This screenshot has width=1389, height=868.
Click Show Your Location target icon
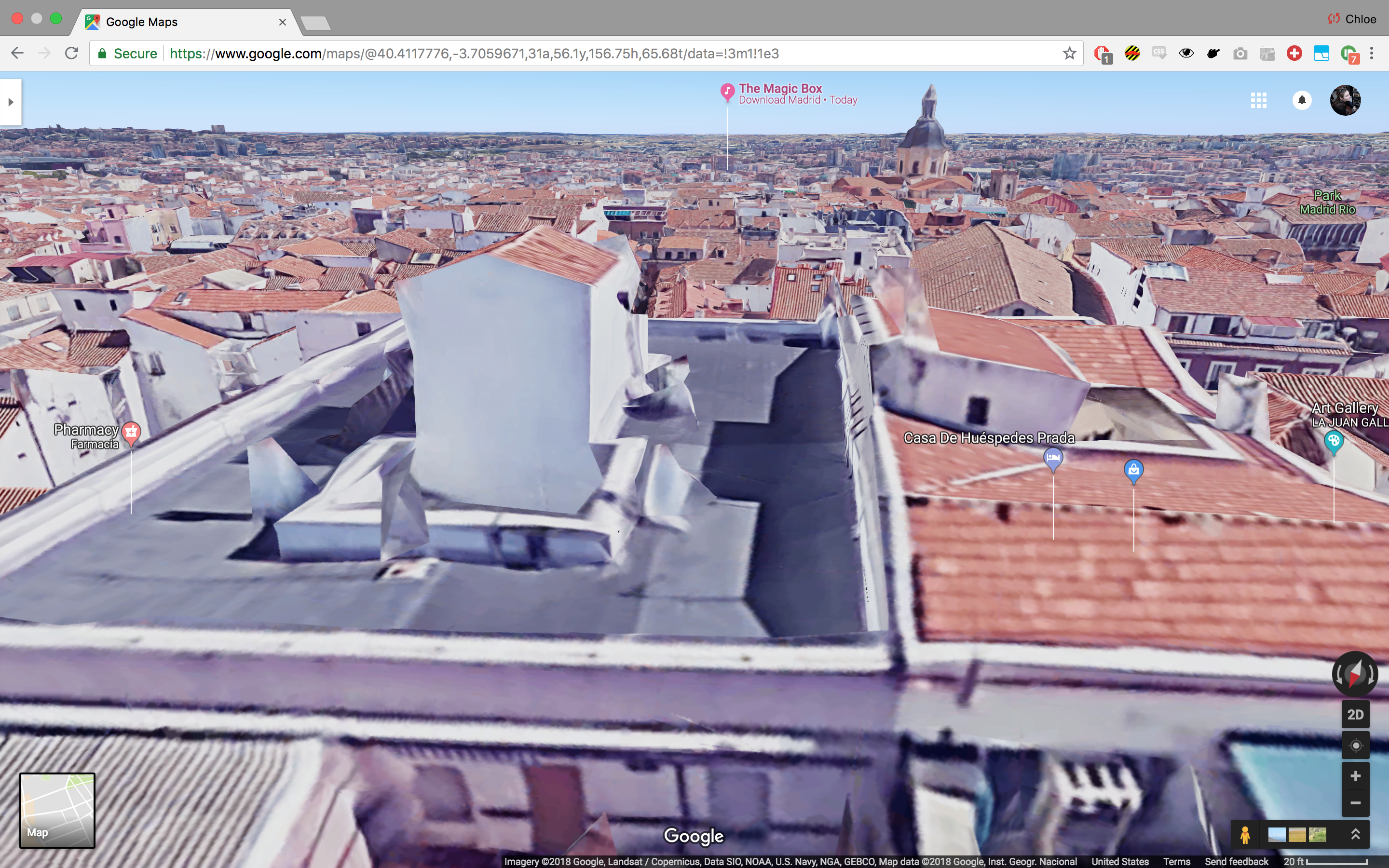[1355, 745]
